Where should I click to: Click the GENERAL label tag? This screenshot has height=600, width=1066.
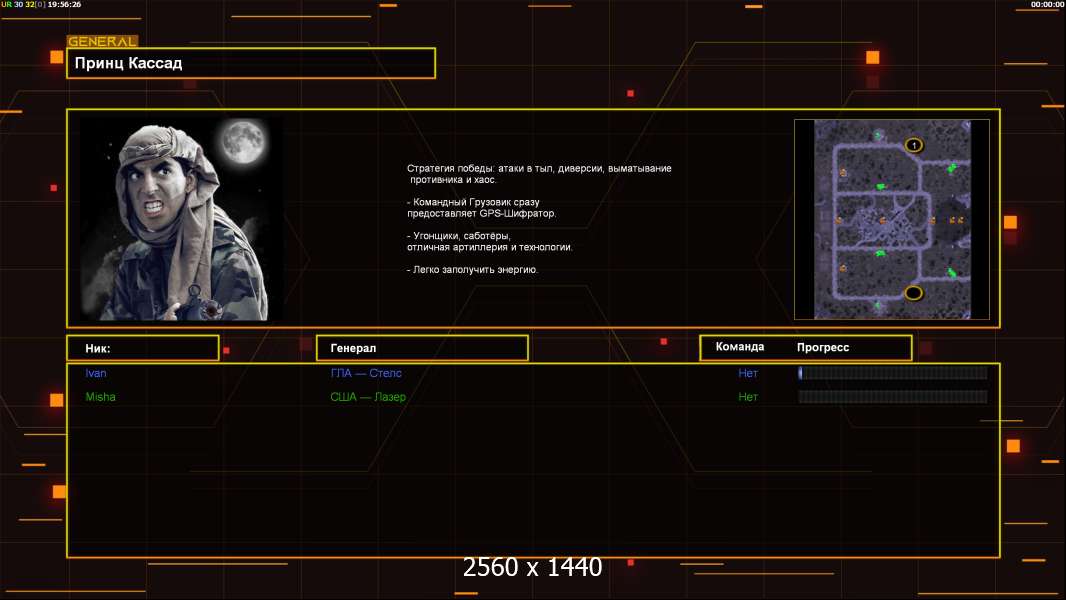(x=102, y=42)
